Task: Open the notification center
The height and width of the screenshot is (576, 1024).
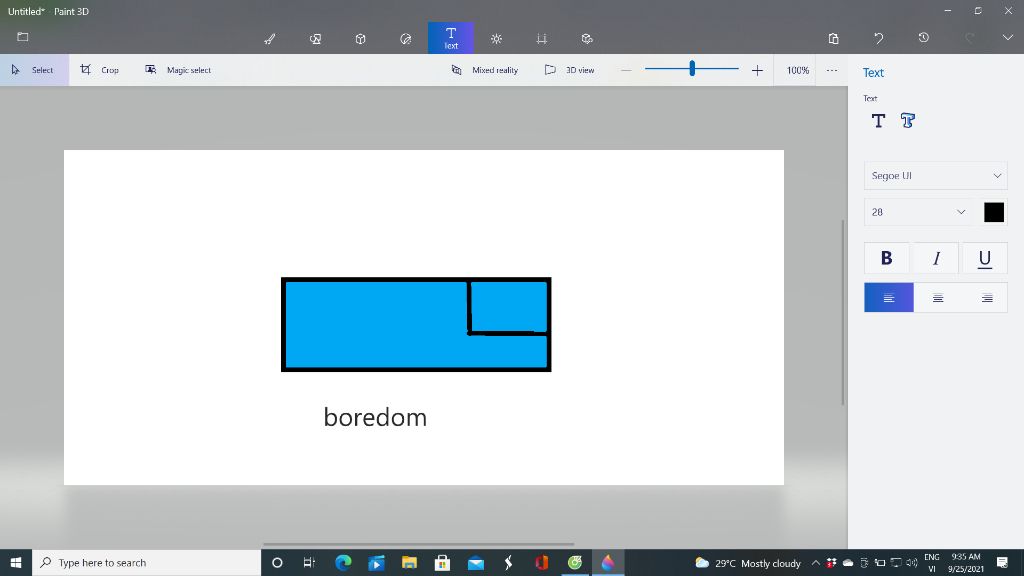Action: click(1002, 562)
